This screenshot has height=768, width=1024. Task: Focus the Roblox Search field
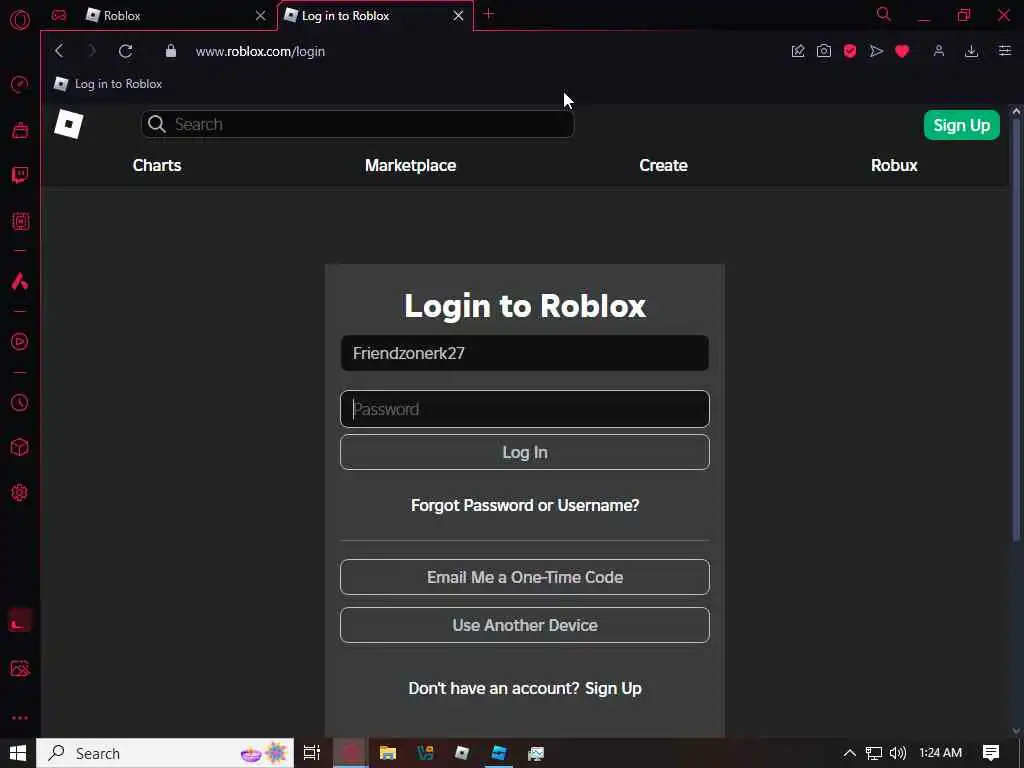point(357,124)
